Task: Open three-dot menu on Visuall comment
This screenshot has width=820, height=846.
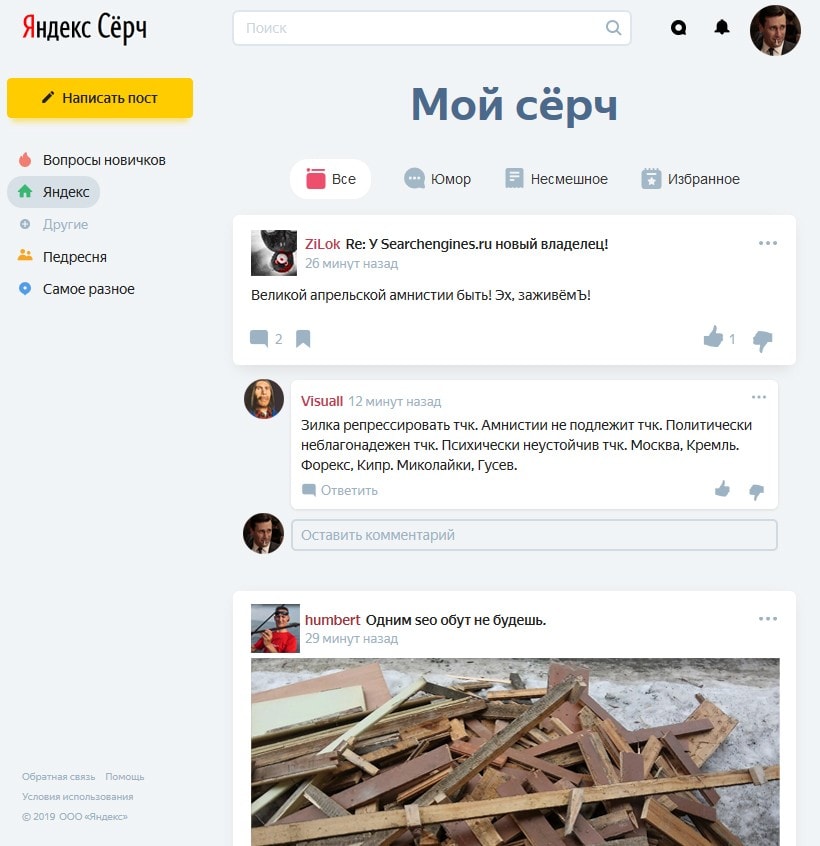Action: pos(758,397)
